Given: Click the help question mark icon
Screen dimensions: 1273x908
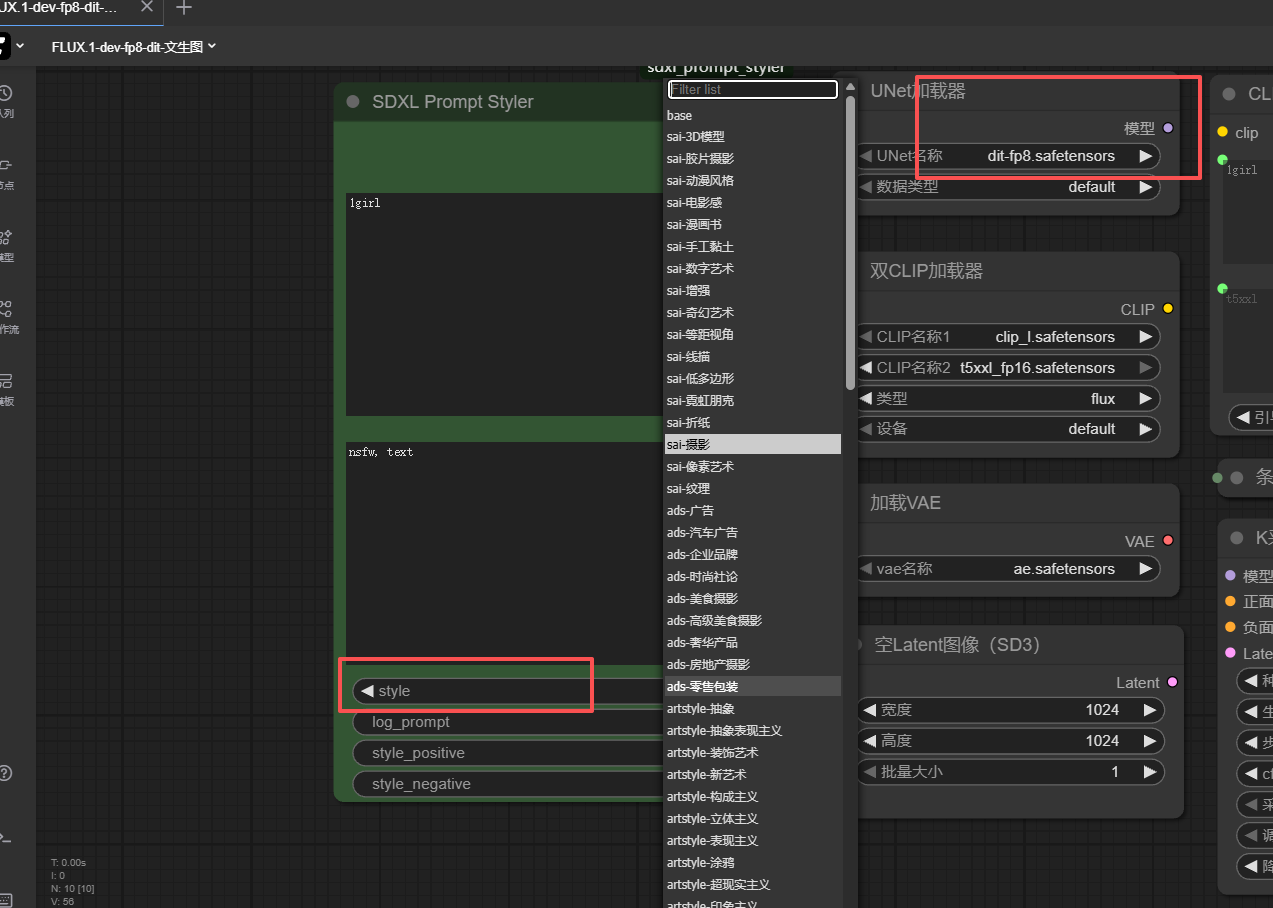Looking at the screenshot, I should (6, 773).
